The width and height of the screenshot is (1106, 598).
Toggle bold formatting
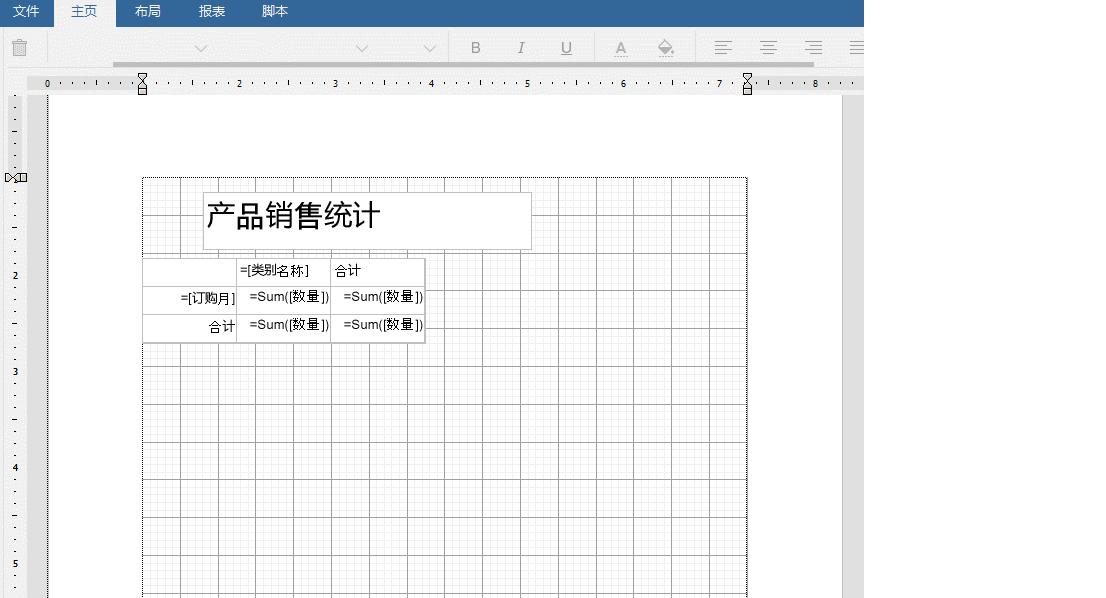click(x=476, y=47)
